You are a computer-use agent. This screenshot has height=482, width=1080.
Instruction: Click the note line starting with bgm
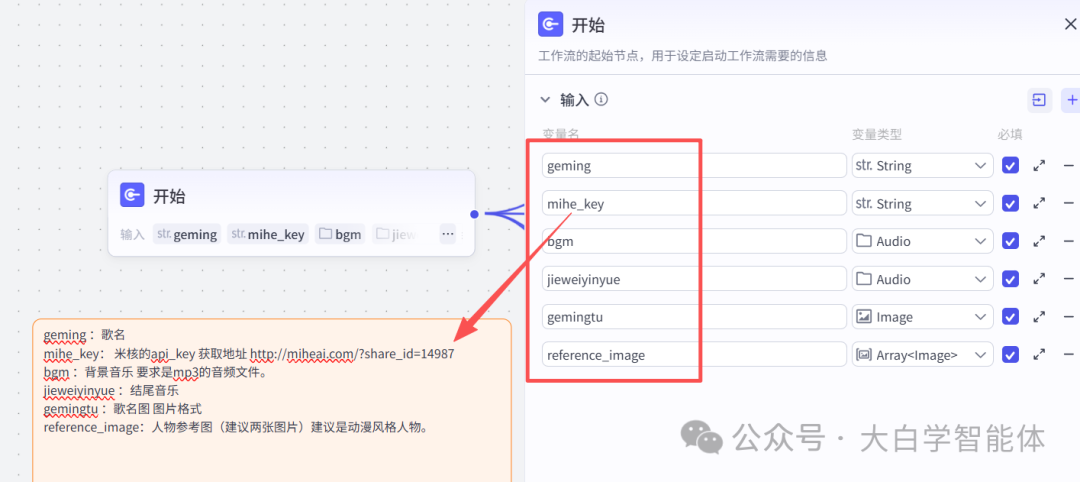(155, 373)
